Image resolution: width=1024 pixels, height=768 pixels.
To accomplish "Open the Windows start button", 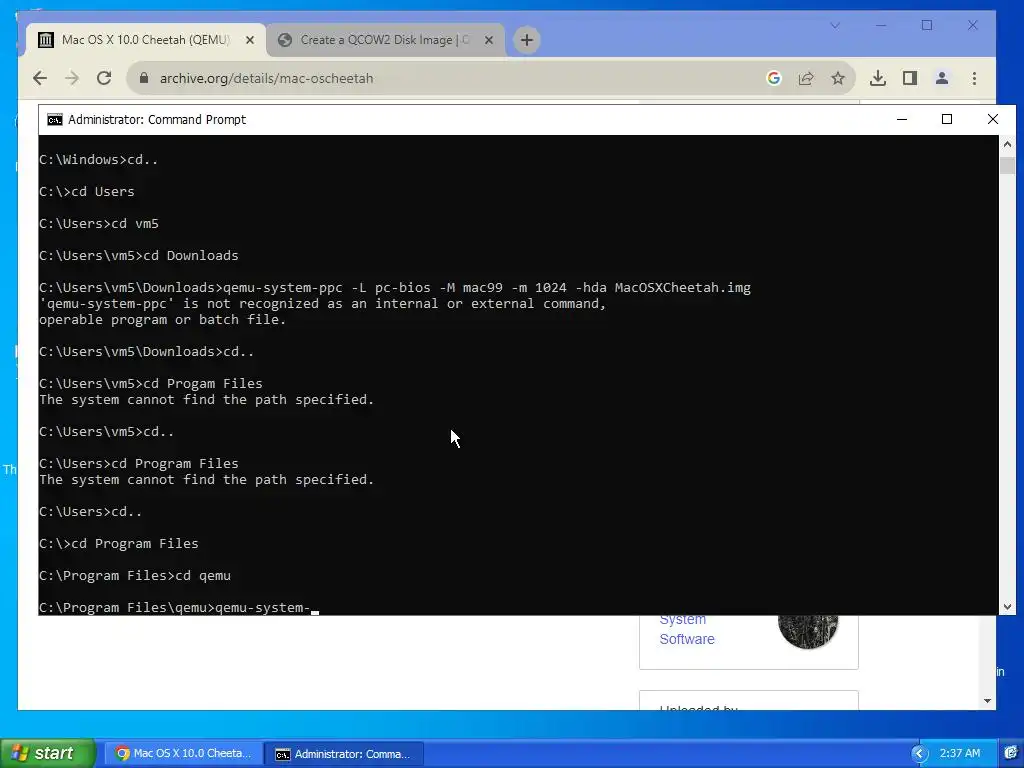I will [47, 753].
